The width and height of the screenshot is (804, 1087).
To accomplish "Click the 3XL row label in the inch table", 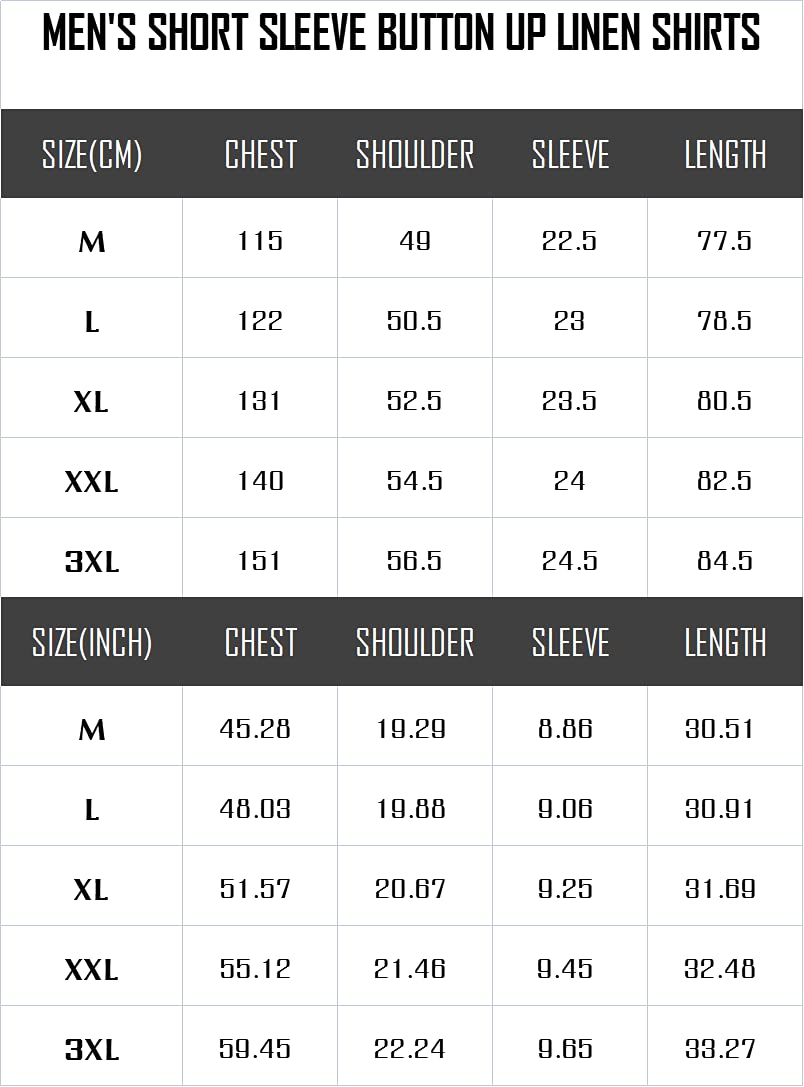I will pos(92,1050).
